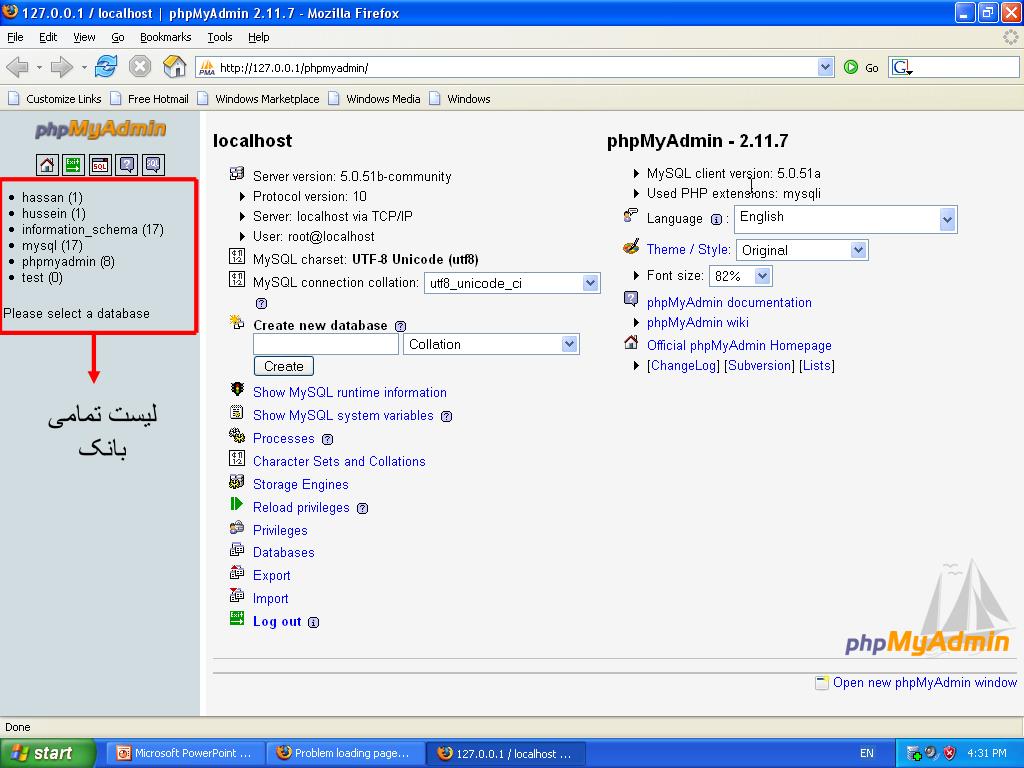Image resolution: width=1024 pixels, height=768 pixels.
Task: Open the Character Sets and Collations link
Action: click(x=339, y=462)
